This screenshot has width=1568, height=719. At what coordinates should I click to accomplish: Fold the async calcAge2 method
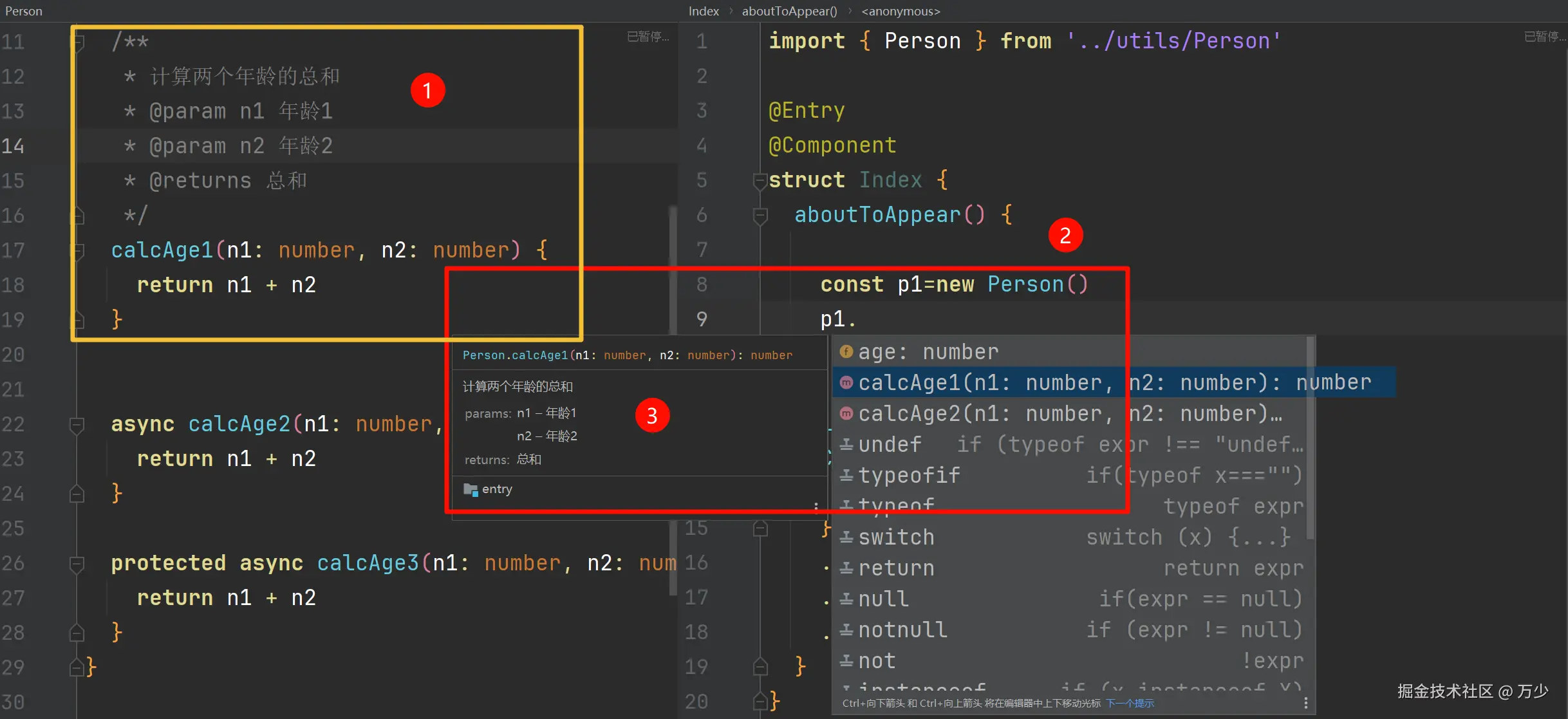[77, 424]
